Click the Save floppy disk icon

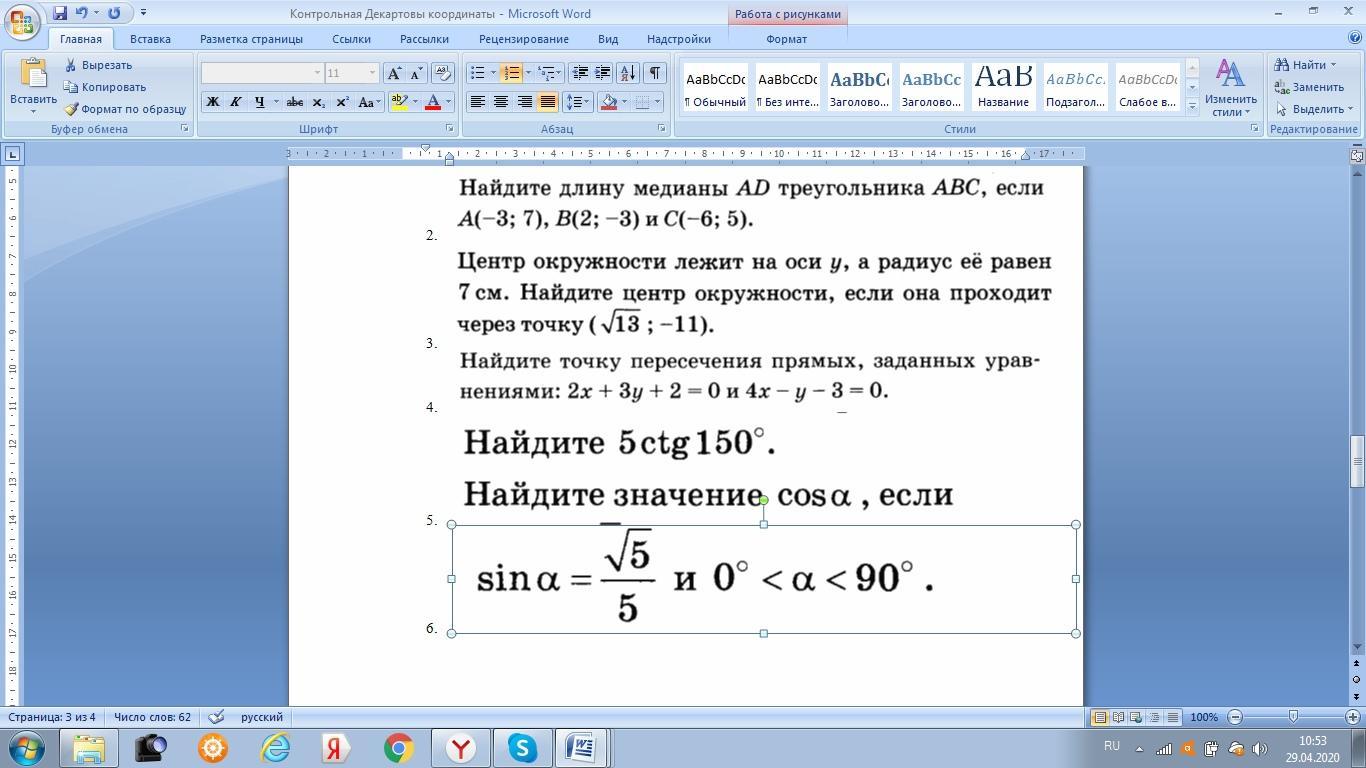60,13
